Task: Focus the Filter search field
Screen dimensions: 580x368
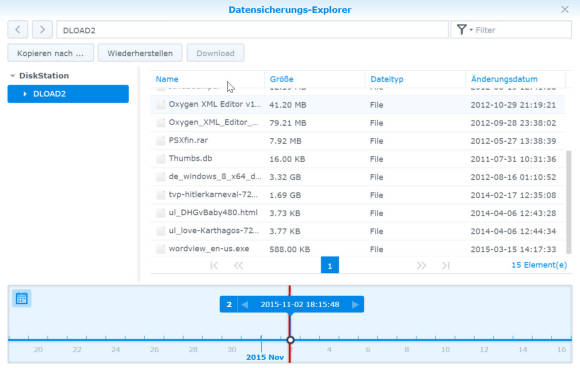Action: coord(522,30)
